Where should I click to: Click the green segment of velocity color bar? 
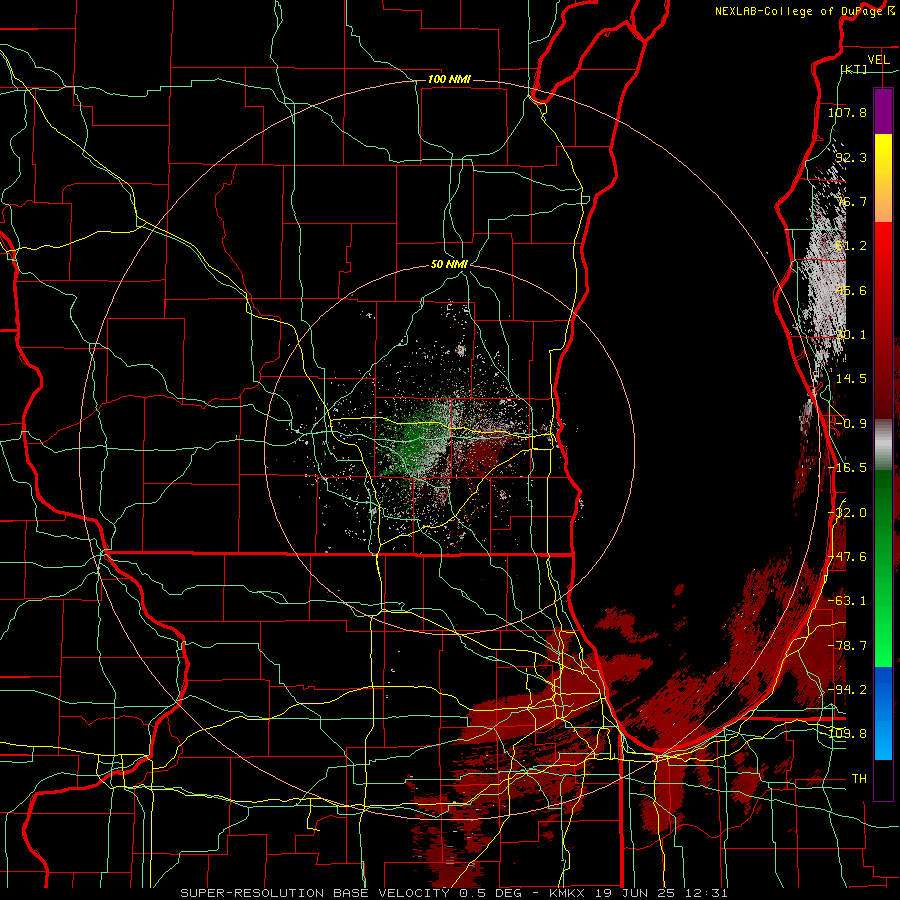[x=883, y=568]
